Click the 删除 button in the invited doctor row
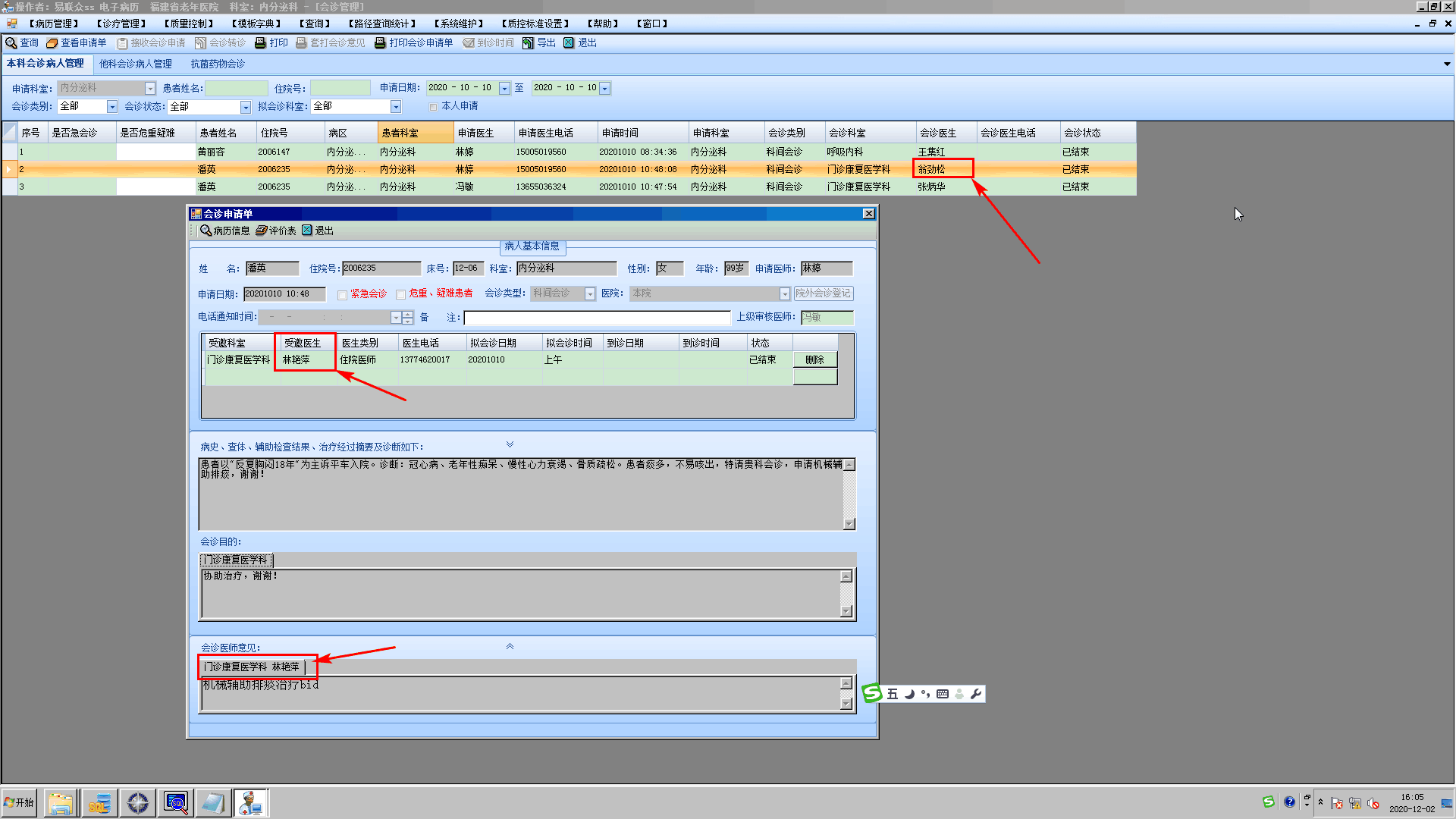The width and height of the screenshot is (1456, 819). 814,359
